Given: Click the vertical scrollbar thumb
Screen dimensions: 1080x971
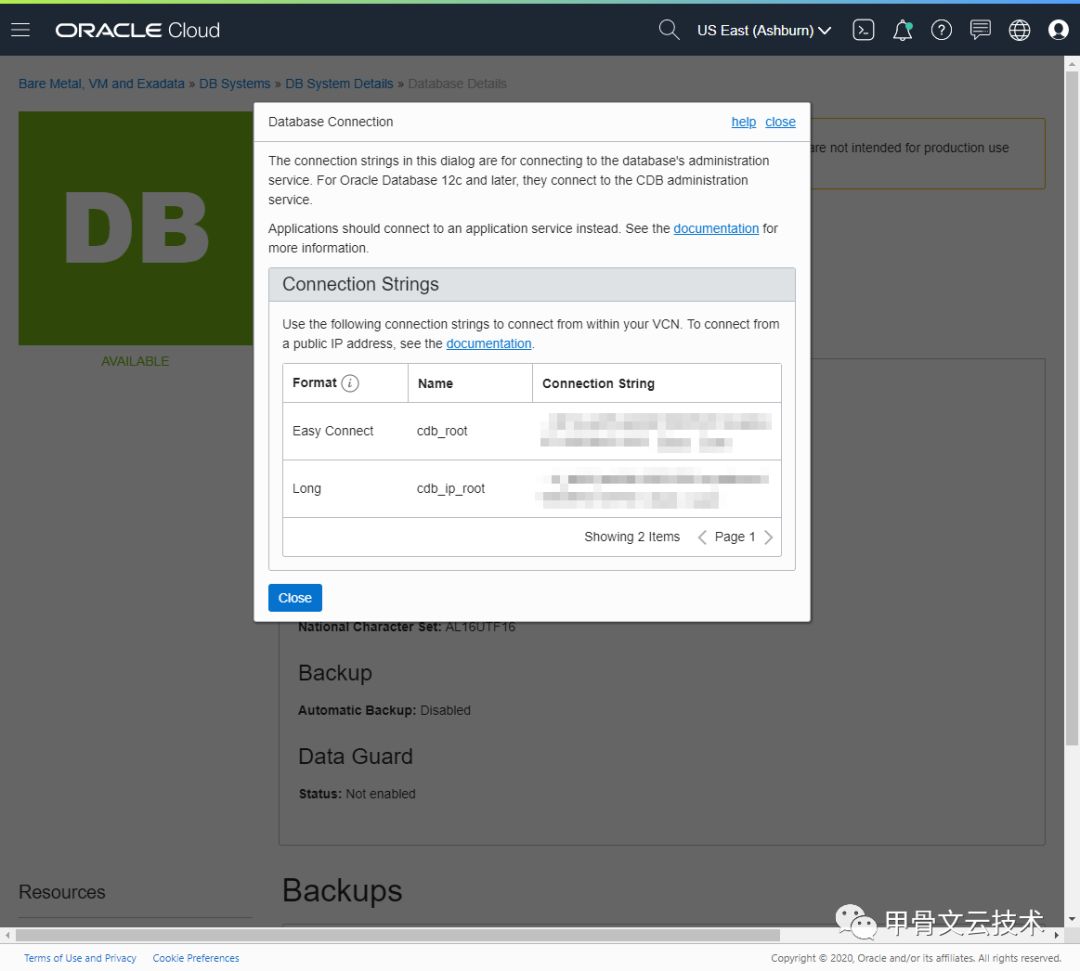Looking at the screenshot, I should 1071,407.
